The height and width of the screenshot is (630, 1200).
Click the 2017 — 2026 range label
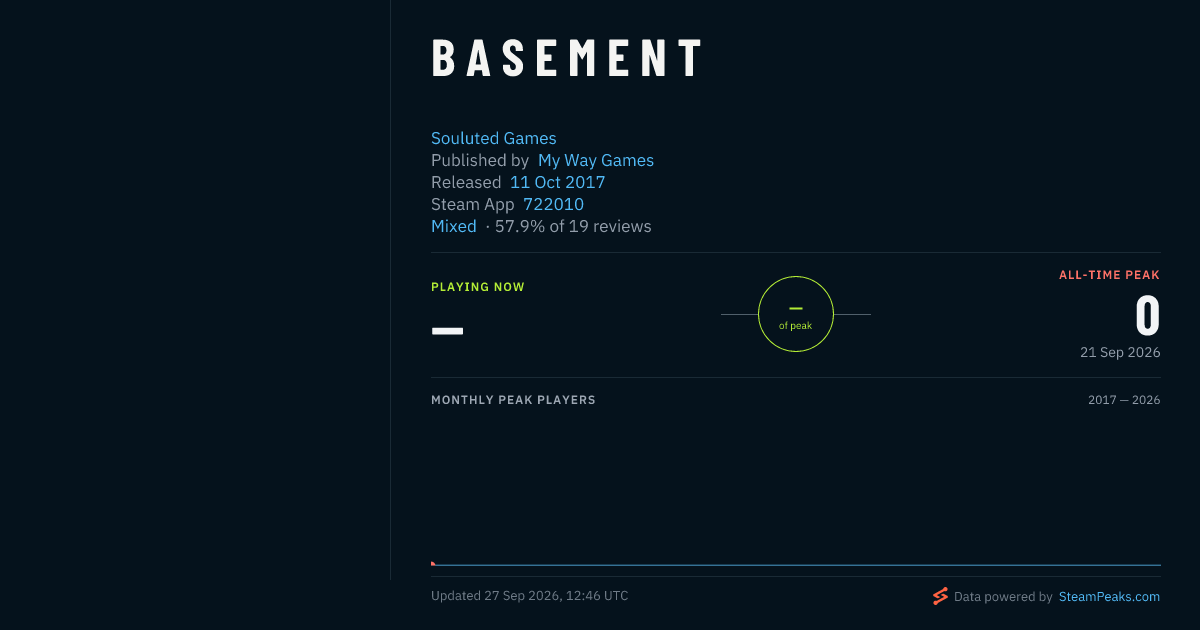tap(1124, 400)
